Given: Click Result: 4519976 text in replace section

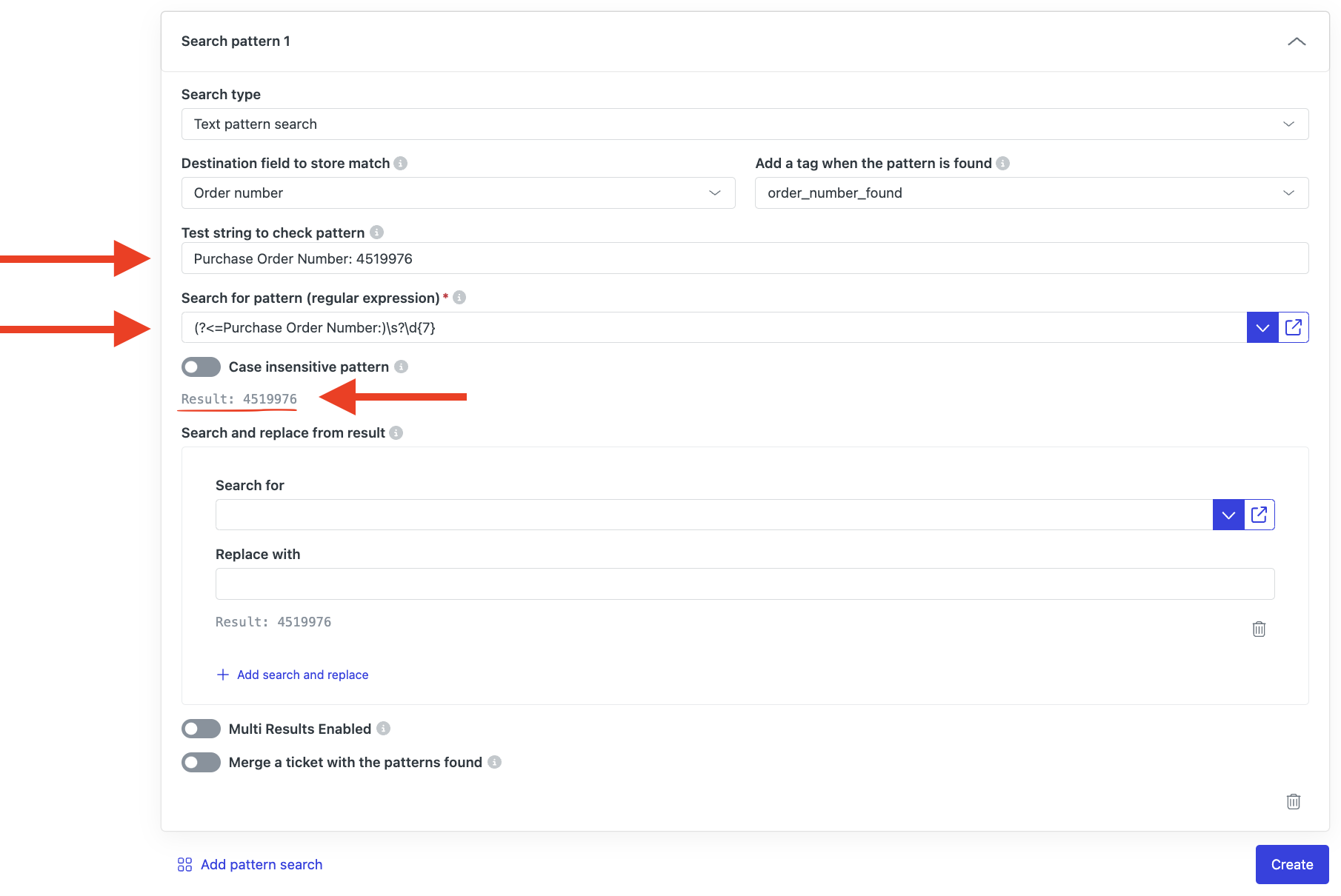Looking at the screenshot, I should (x=273, y=622).
